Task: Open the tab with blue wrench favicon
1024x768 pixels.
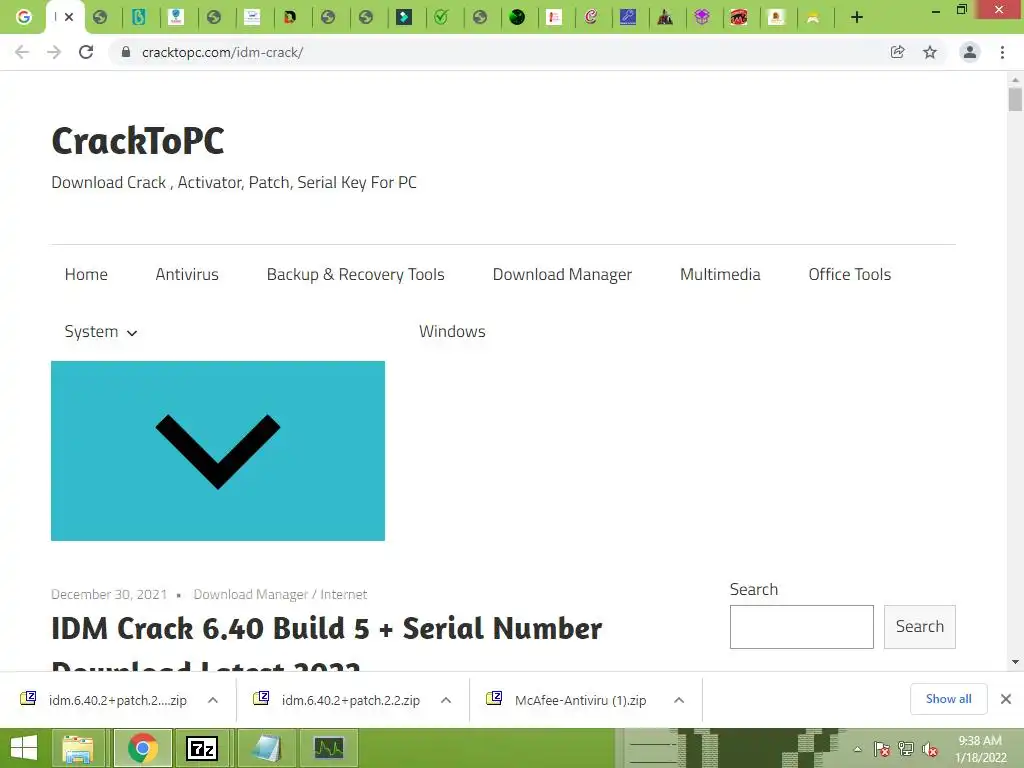Action: click(x=628, y=17)
